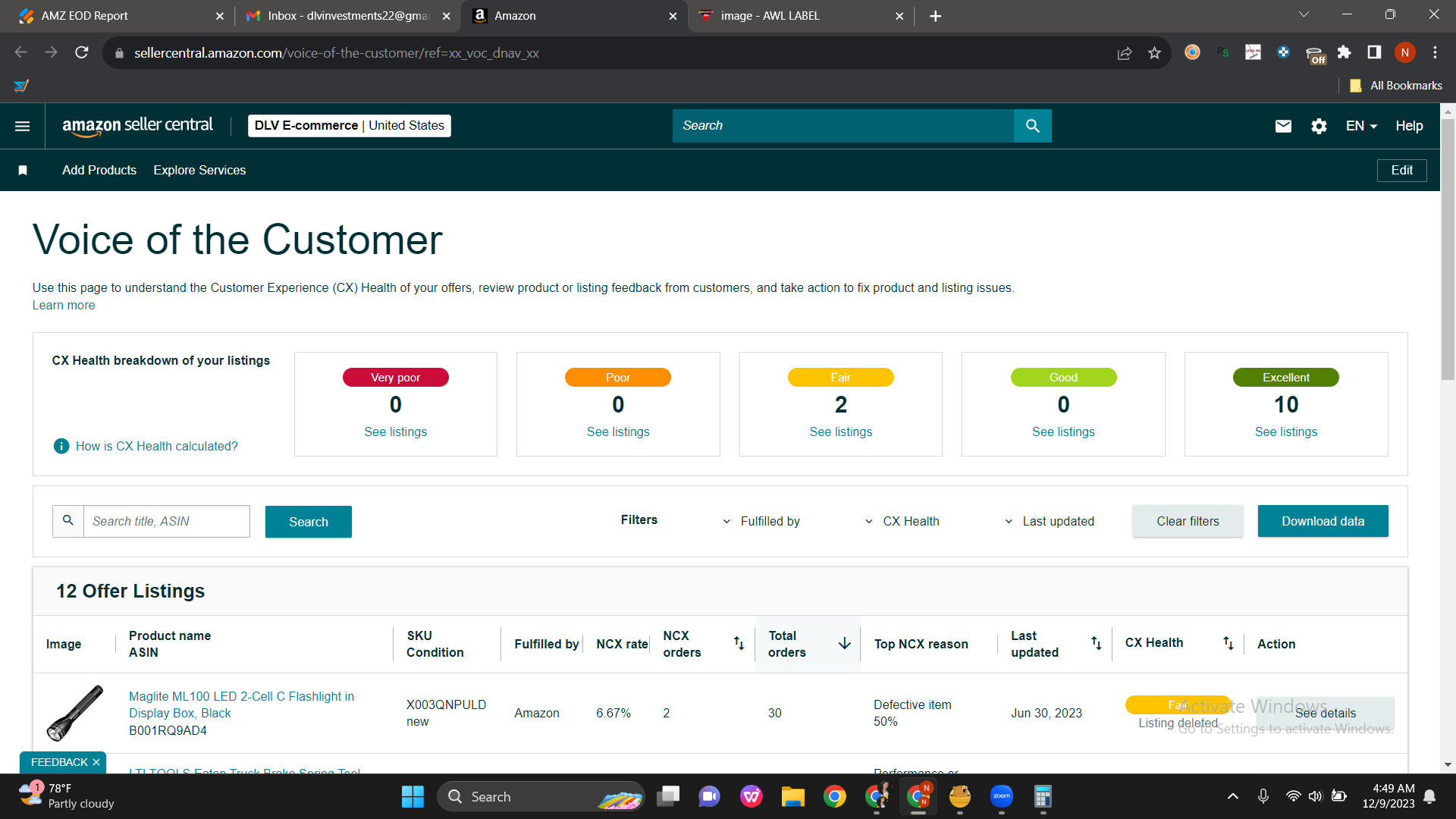Open new browser tab
The height and width of the screenshot is (819, 1456).
pos(935,16)
